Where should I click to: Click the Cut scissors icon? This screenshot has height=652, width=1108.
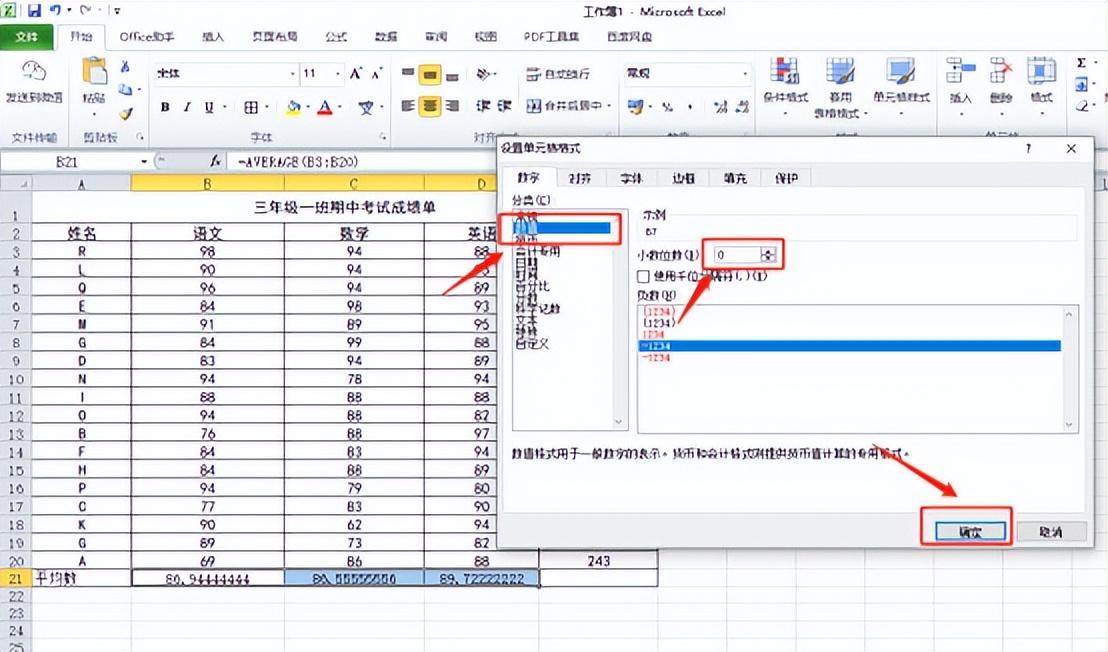(x=125, y=66)
